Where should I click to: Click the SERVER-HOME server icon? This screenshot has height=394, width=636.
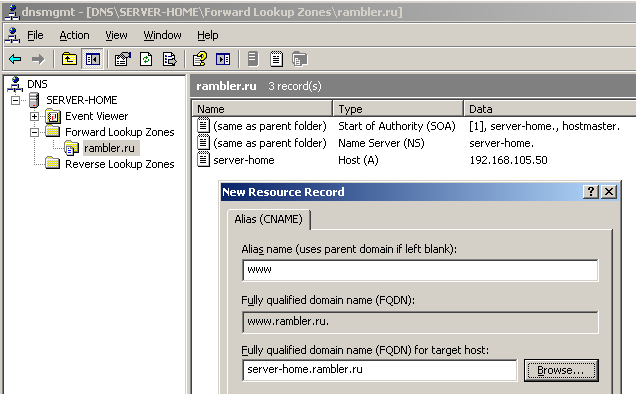[34, 100]
